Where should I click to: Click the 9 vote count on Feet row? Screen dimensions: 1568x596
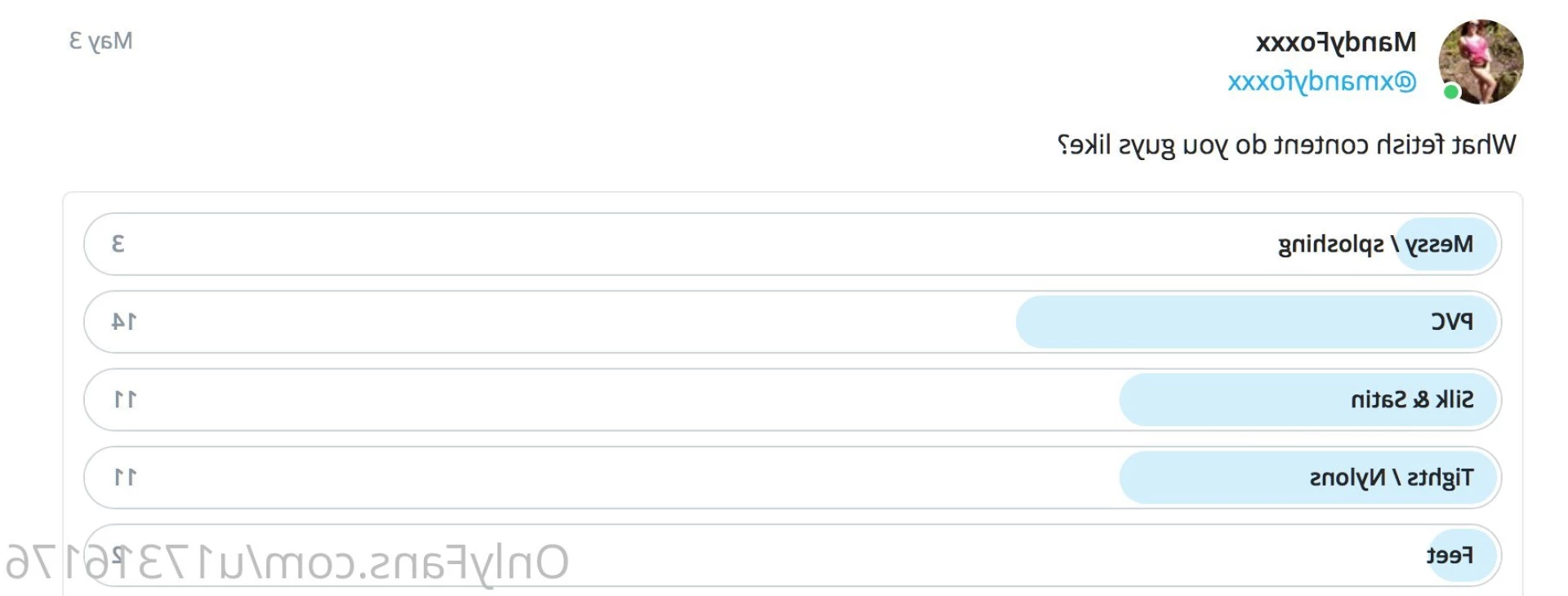(118, 555)
